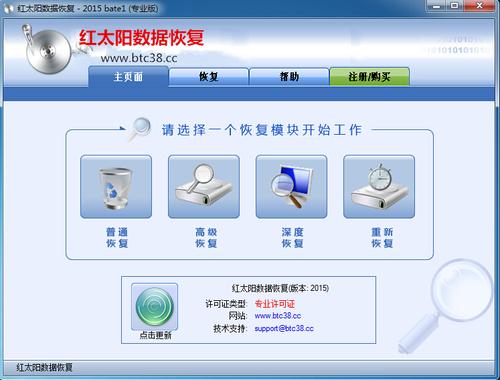The height and width of the screenshot is (380, 500).
Task: Select the 深度恢复 text label
Action: (292, 237)
